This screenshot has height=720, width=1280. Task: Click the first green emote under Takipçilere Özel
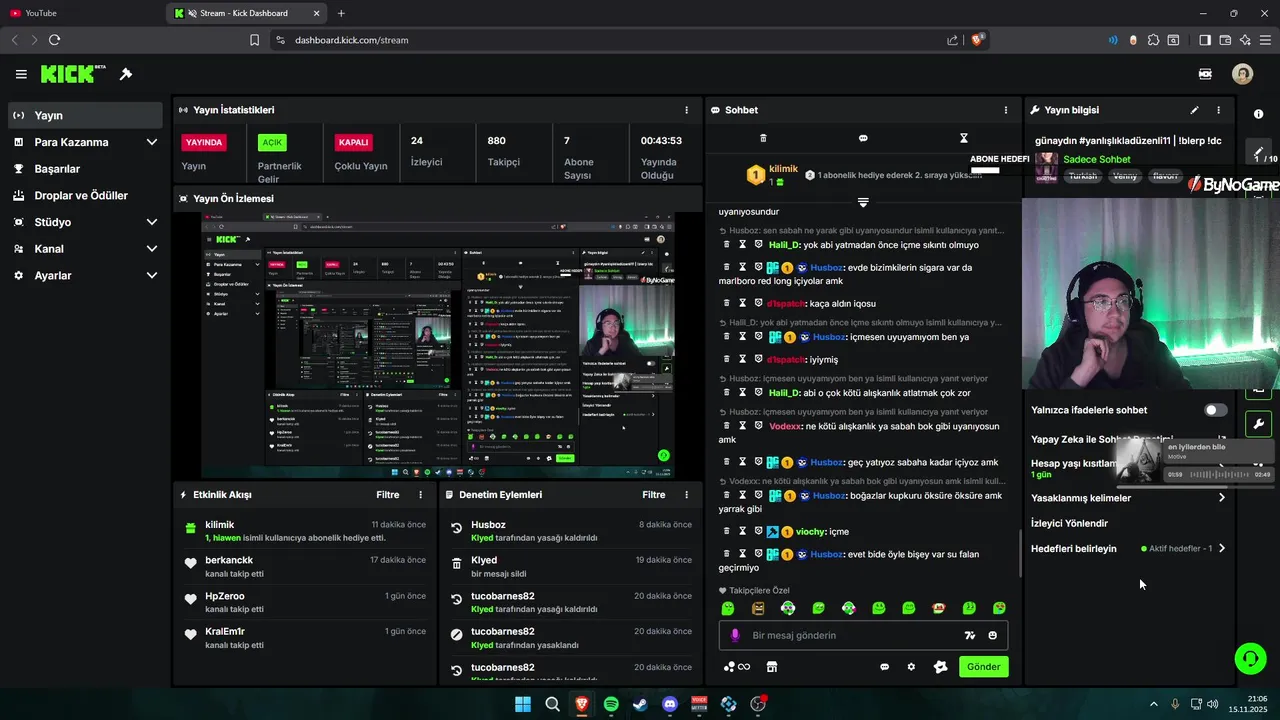click(728, 608)
